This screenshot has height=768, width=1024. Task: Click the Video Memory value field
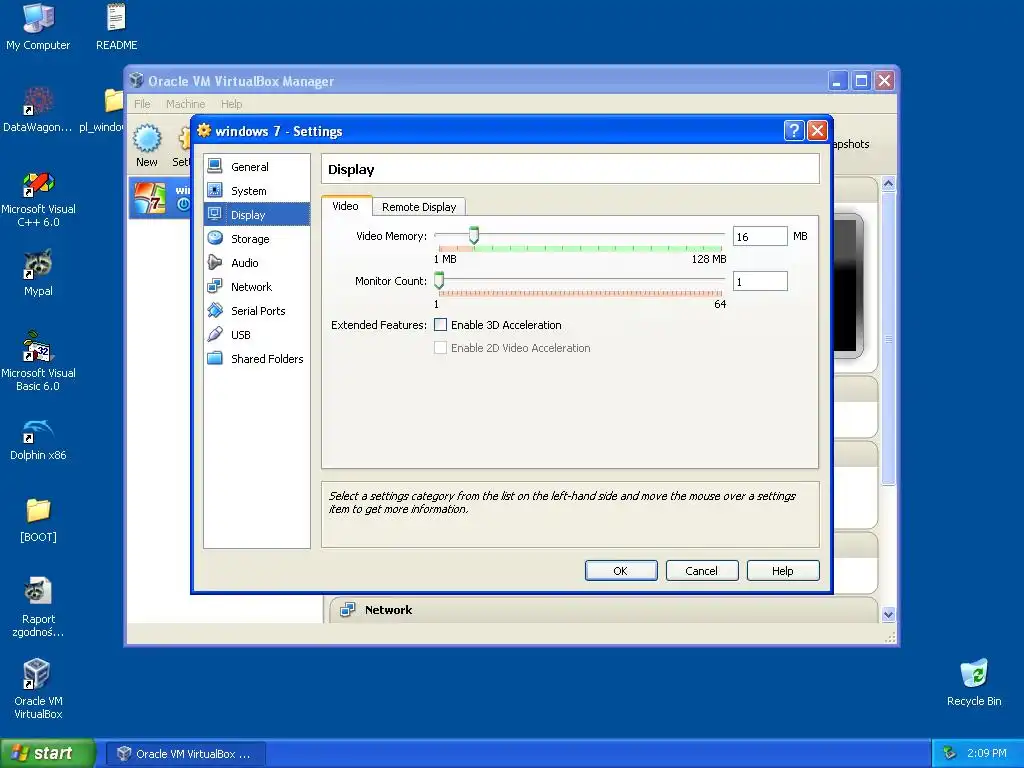click(x=760, y=236)
